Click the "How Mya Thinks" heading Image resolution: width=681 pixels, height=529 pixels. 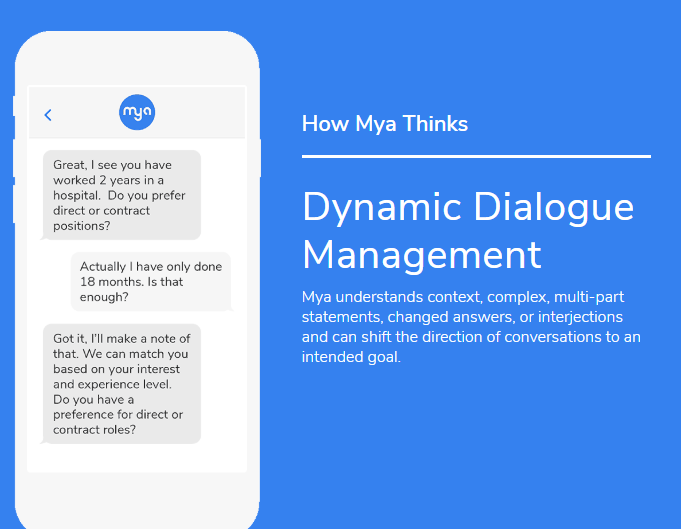coord(384,124)
